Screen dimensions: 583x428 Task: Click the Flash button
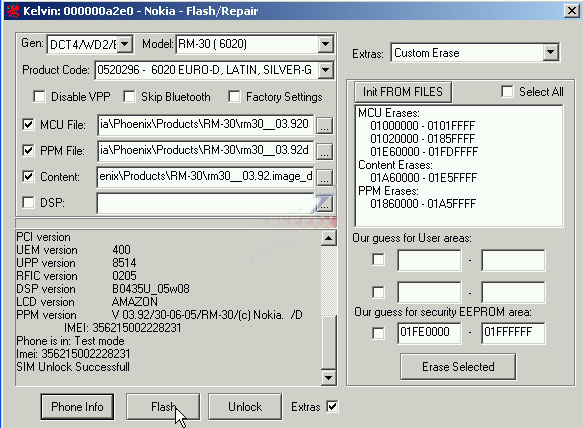163,407
